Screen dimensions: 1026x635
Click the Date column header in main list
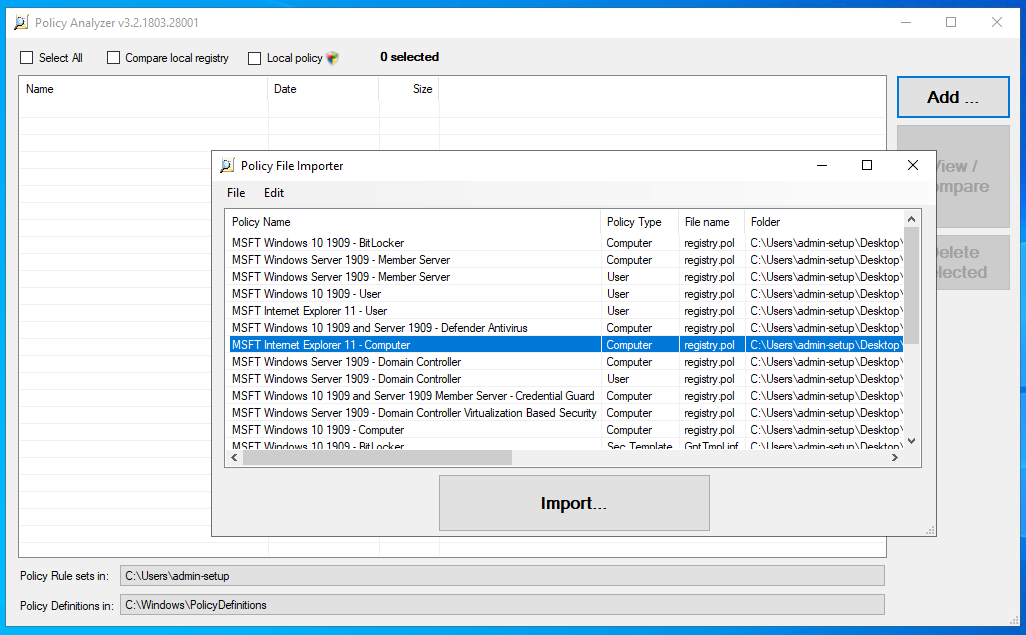click(x=323, y=89)
